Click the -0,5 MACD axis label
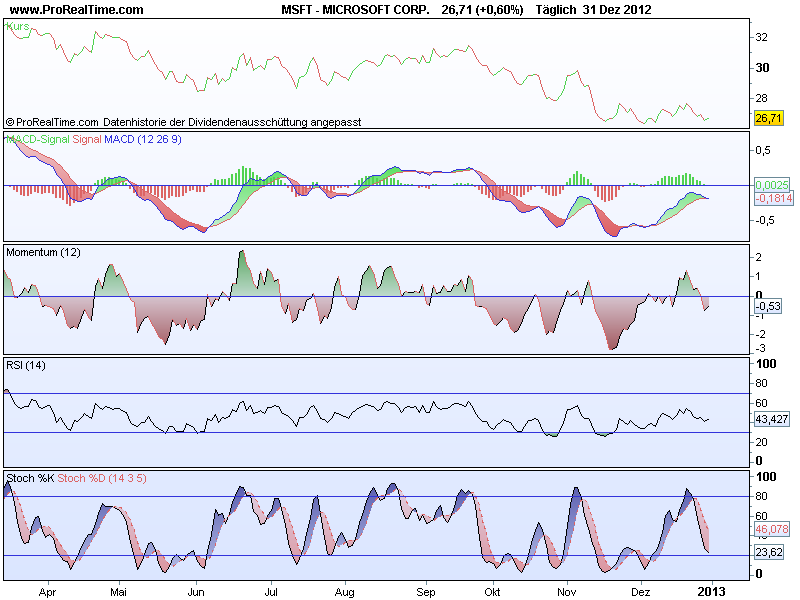Image resolution: width=800 pixels, height=600 pixels. point(763,220)
